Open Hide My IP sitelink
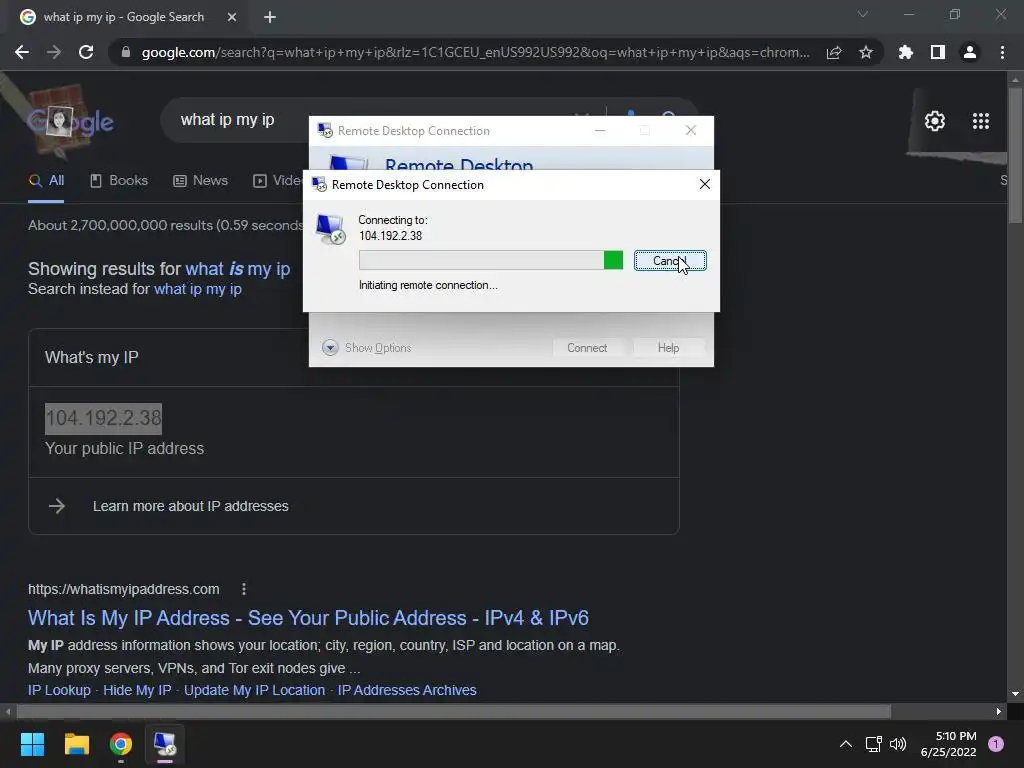 pyautogui.click(x=137, y=690)
